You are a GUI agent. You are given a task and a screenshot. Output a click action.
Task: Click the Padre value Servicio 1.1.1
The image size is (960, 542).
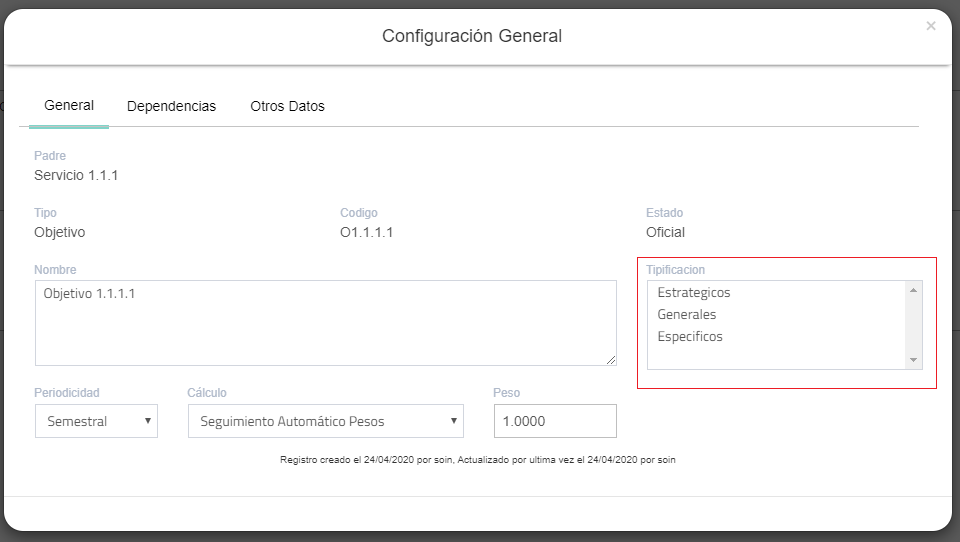pos(76,175)
